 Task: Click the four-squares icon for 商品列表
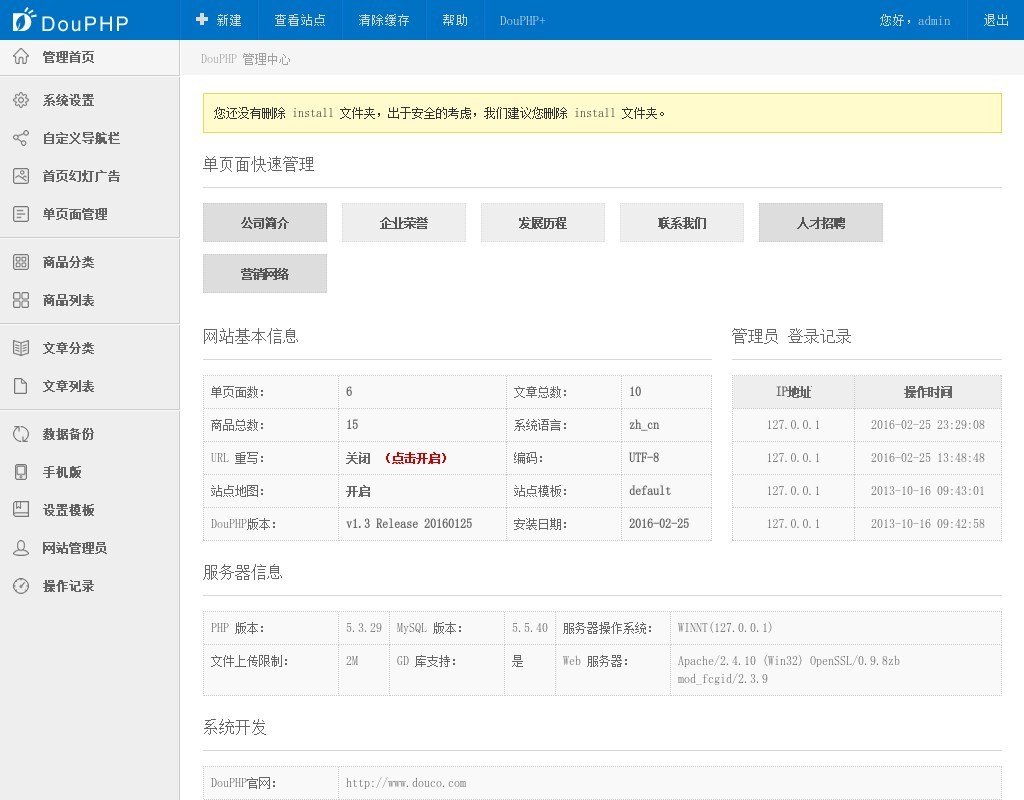coord(21,300)
